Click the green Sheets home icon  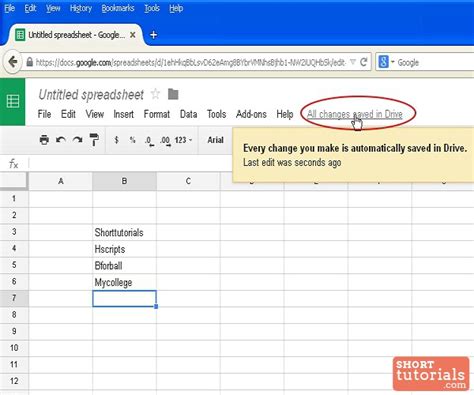click(13, 102)
